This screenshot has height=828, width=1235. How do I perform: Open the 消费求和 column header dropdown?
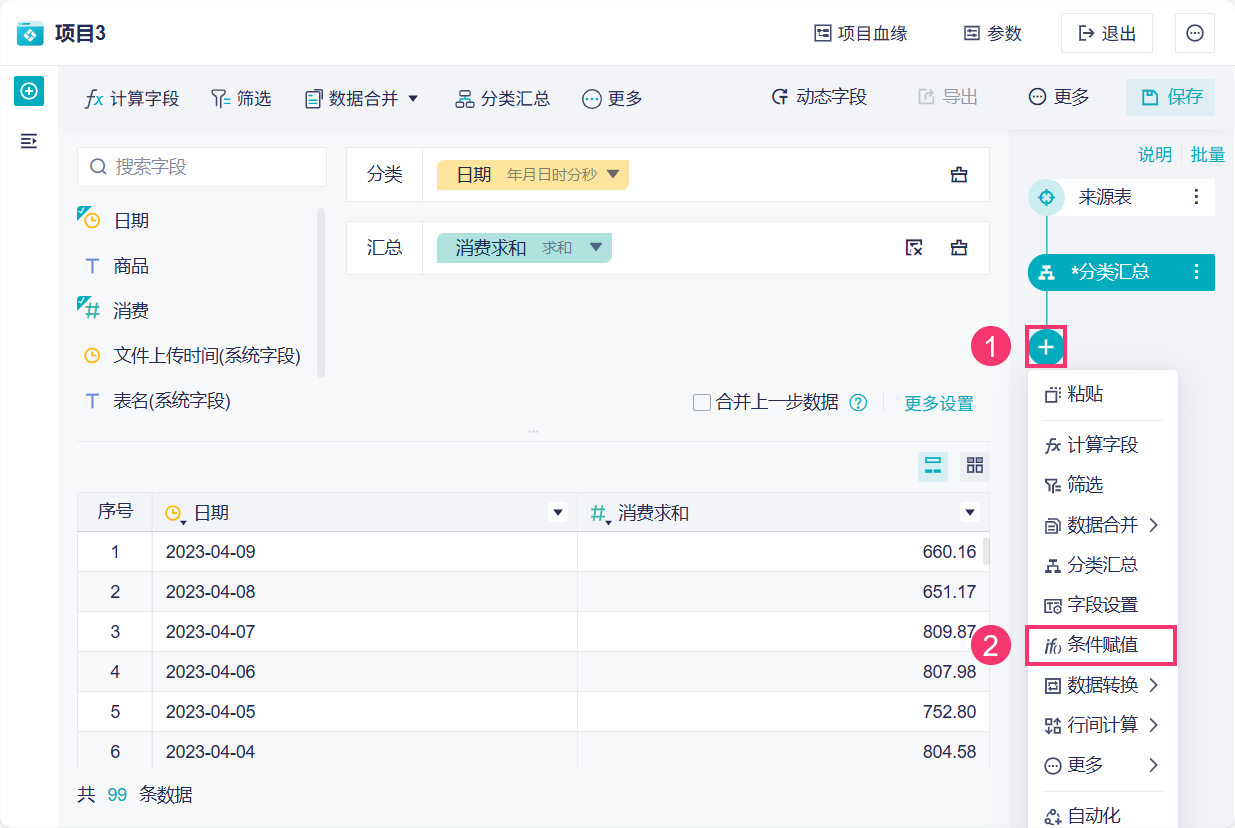(x=969, y=513)
